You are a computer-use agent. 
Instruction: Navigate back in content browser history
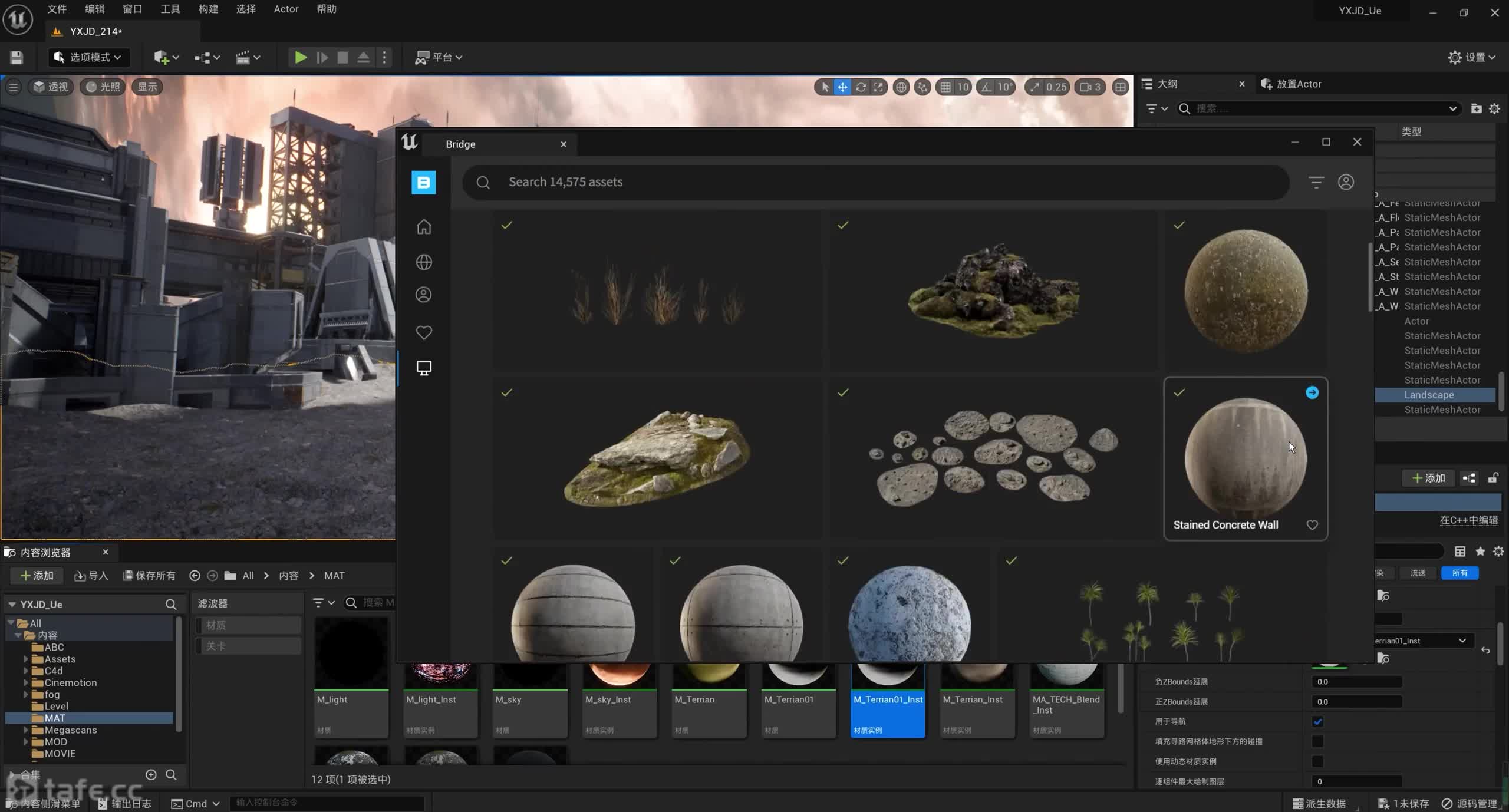click(x=195, y=576)
